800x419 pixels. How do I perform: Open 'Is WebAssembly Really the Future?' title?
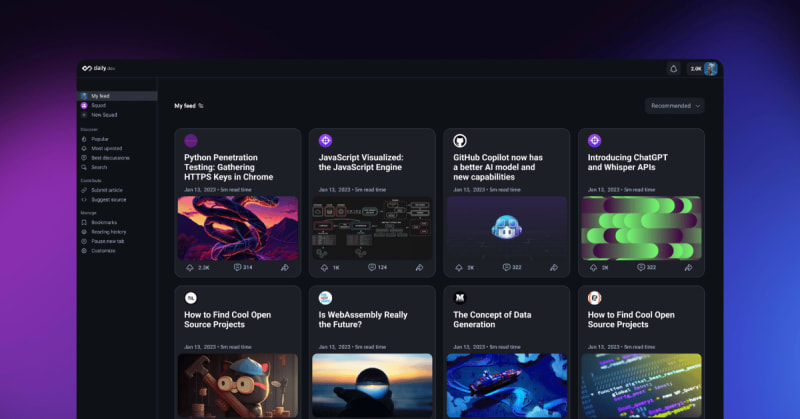tap(363, 319)
